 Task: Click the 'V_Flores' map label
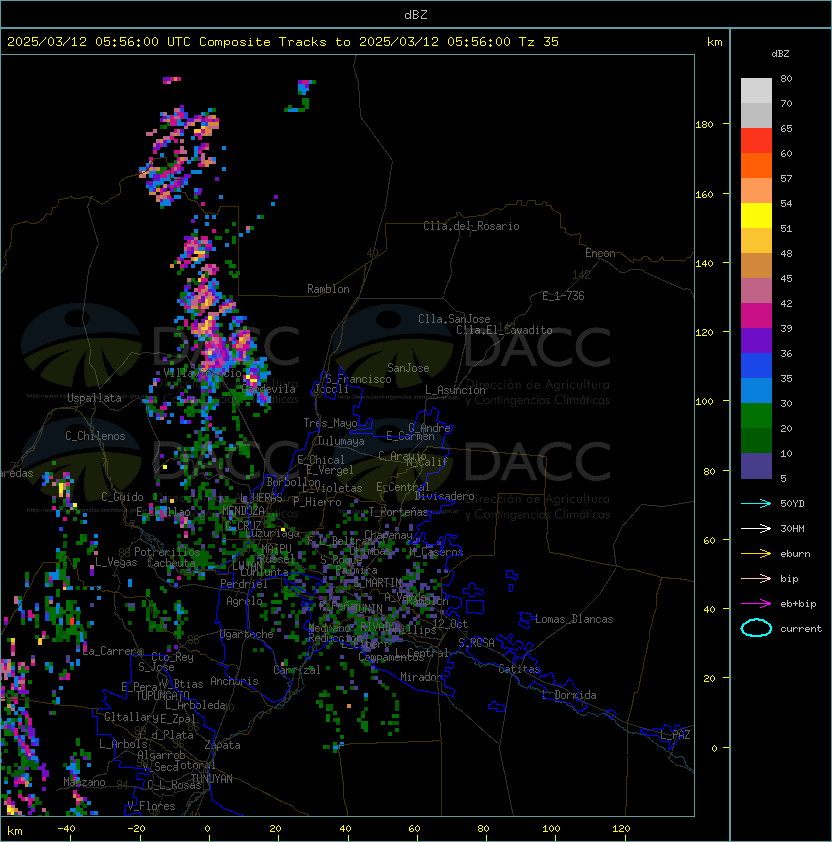(x=151, y=806)
